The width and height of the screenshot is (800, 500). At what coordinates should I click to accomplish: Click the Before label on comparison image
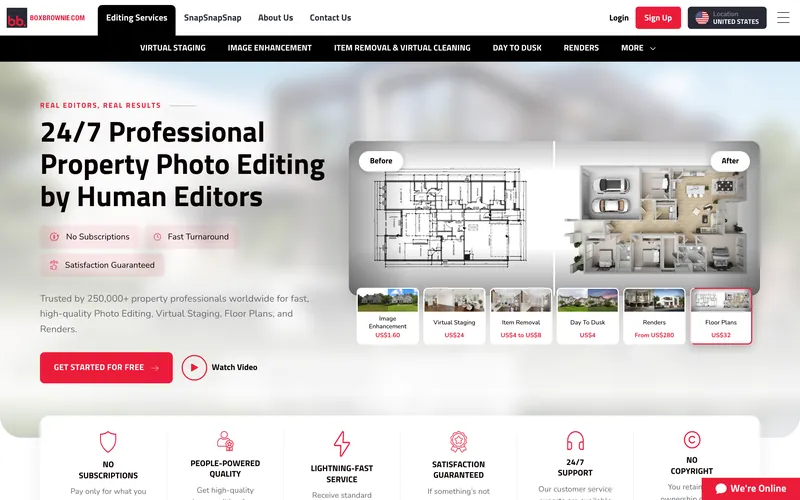(381, 161)
